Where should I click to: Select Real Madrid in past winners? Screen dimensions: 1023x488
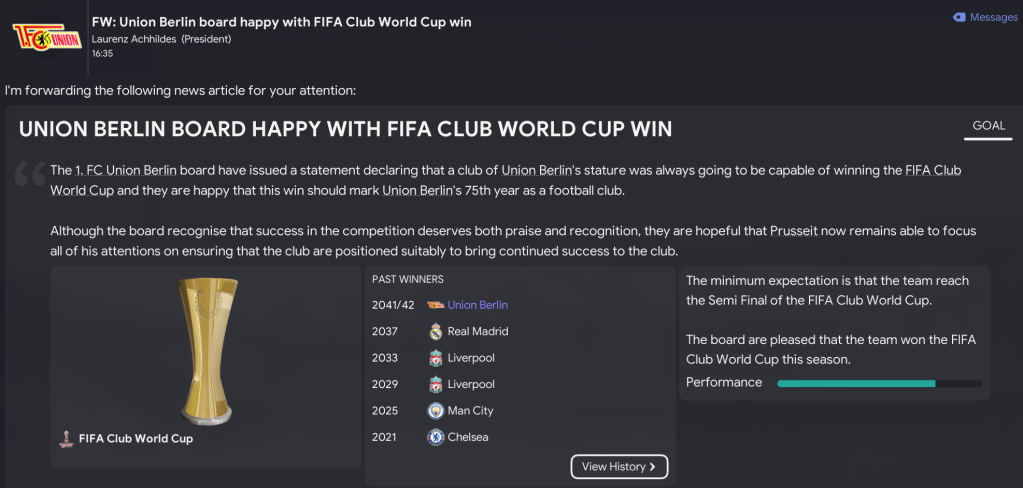478,331
